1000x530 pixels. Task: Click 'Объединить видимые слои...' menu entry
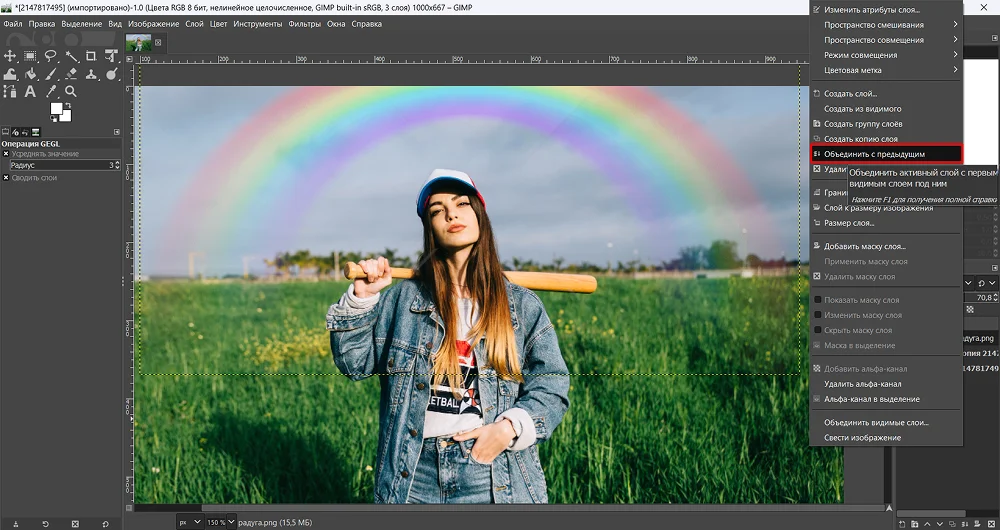coord(886,422)
